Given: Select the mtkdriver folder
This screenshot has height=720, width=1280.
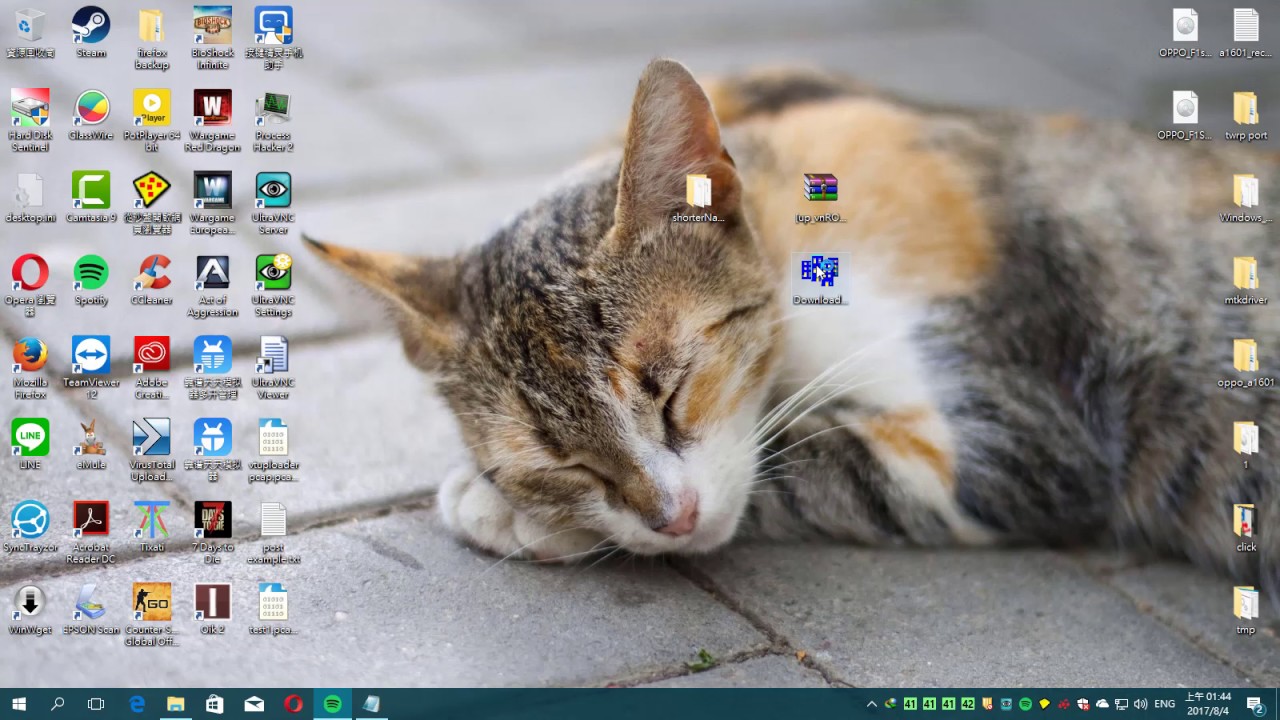Looking at the screenshot, I should [x=1245, y=279].
